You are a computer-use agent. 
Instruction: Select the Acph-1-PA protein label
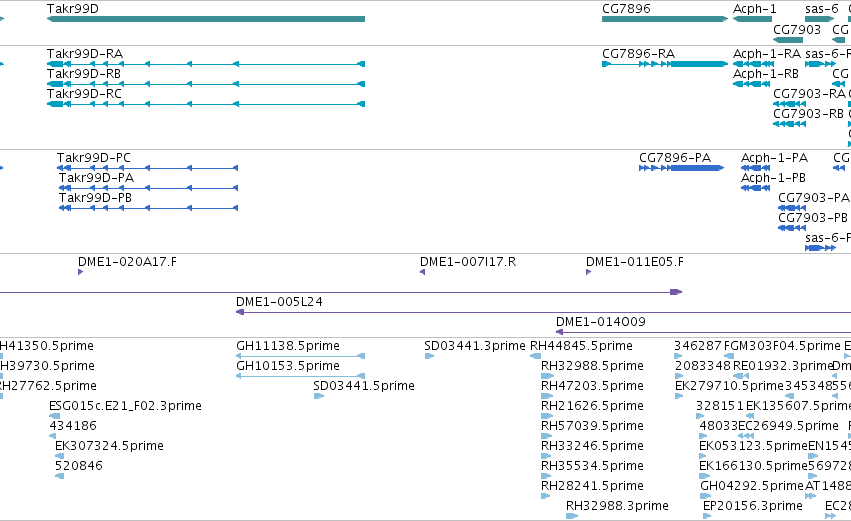[774, 158]
